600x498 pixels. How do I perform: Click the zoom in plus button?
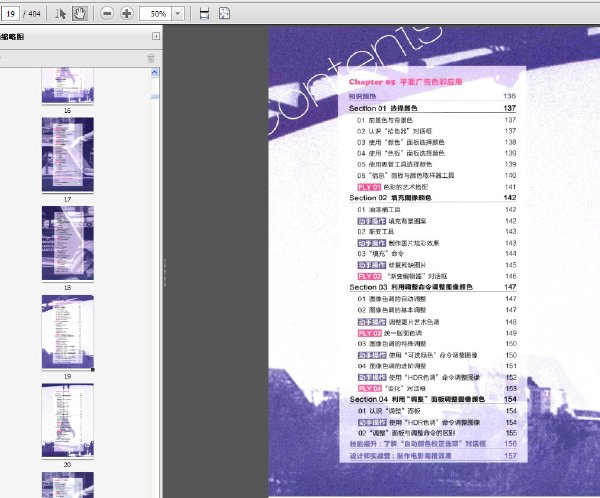(127, 14)
